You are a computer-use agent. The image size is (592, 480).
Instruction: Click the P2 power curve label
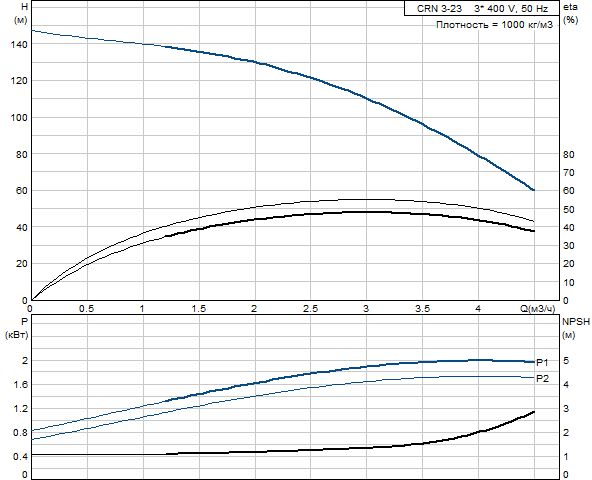coord(543,378)
